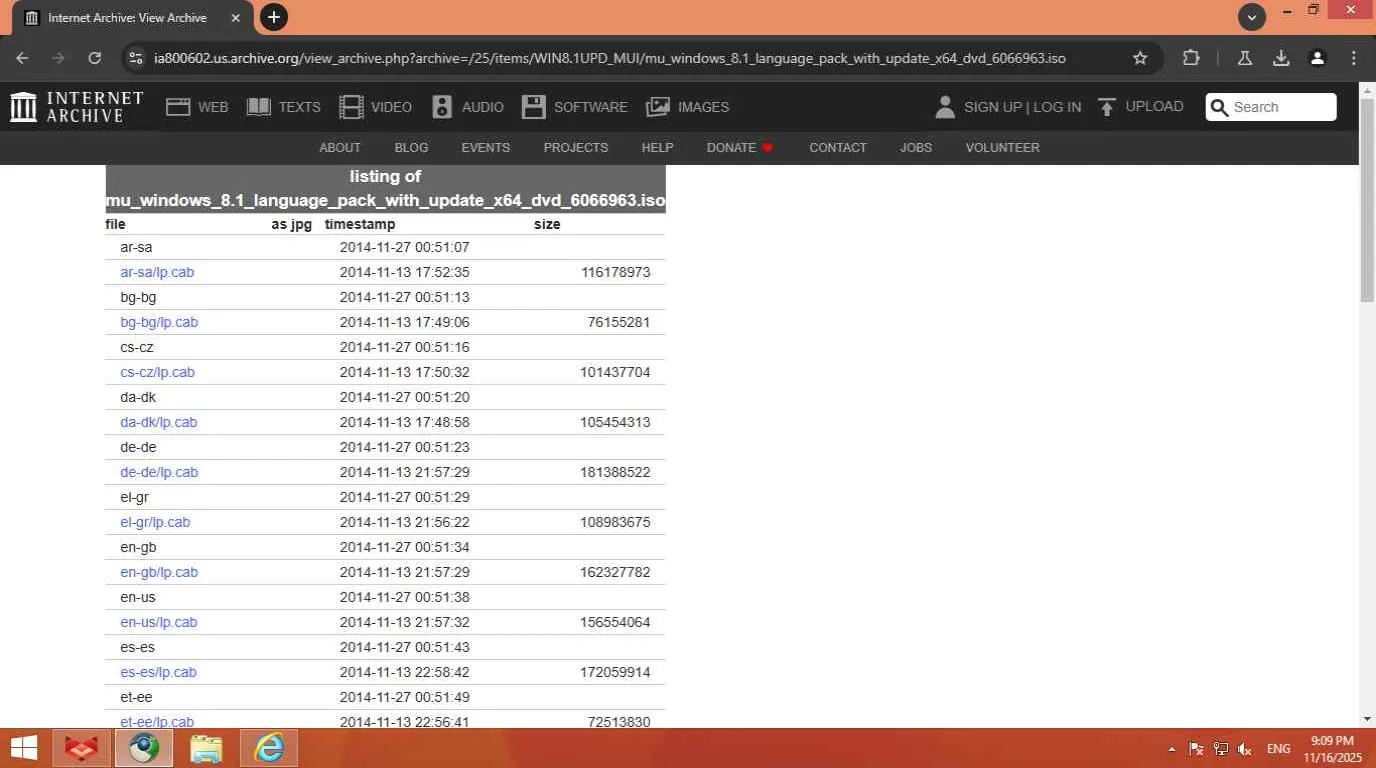The width and height of the screenshot is (1376, 768).
Task: Open the ABOUT menu item
Action: (340, 147)
